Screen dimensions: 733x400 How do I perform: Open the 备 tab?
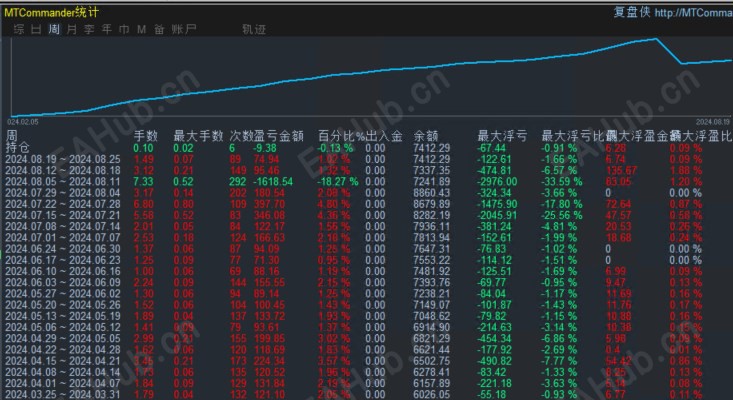[x=159, y=29]
